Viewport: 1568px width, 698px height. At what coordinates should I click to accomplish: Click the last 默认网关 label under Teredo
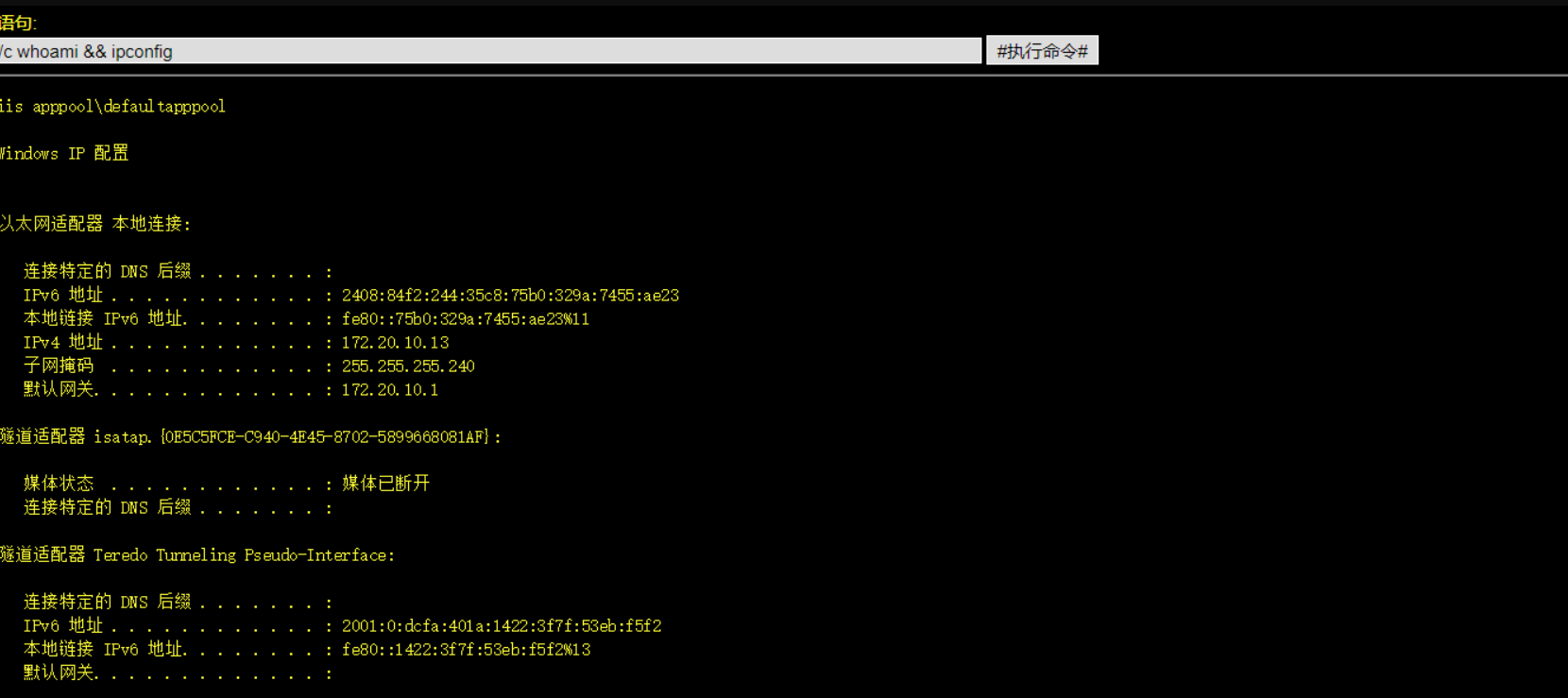[x=59, y=672]
